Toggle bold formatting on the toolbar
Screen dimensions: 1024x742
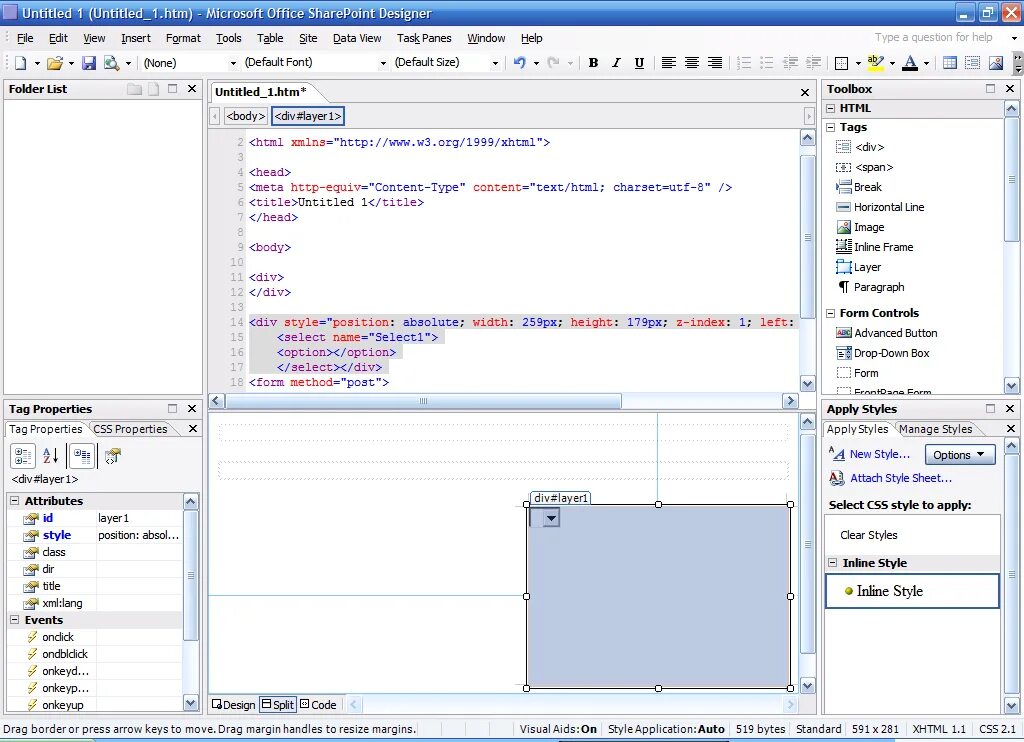[x=593, y=62]
